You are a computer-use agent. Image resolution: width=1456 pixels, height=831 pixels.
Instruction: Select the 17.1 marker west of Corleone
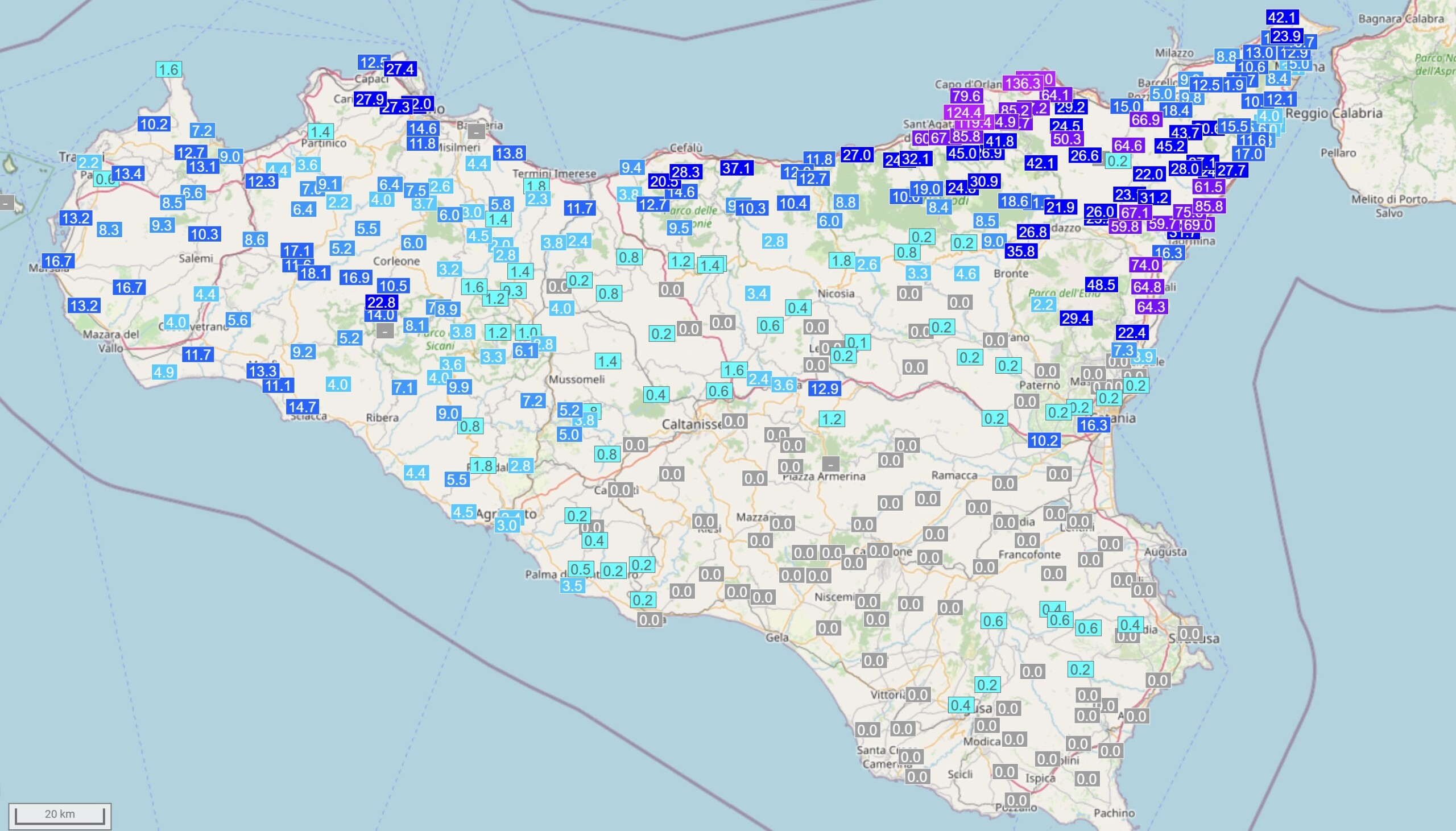point(297,250)
